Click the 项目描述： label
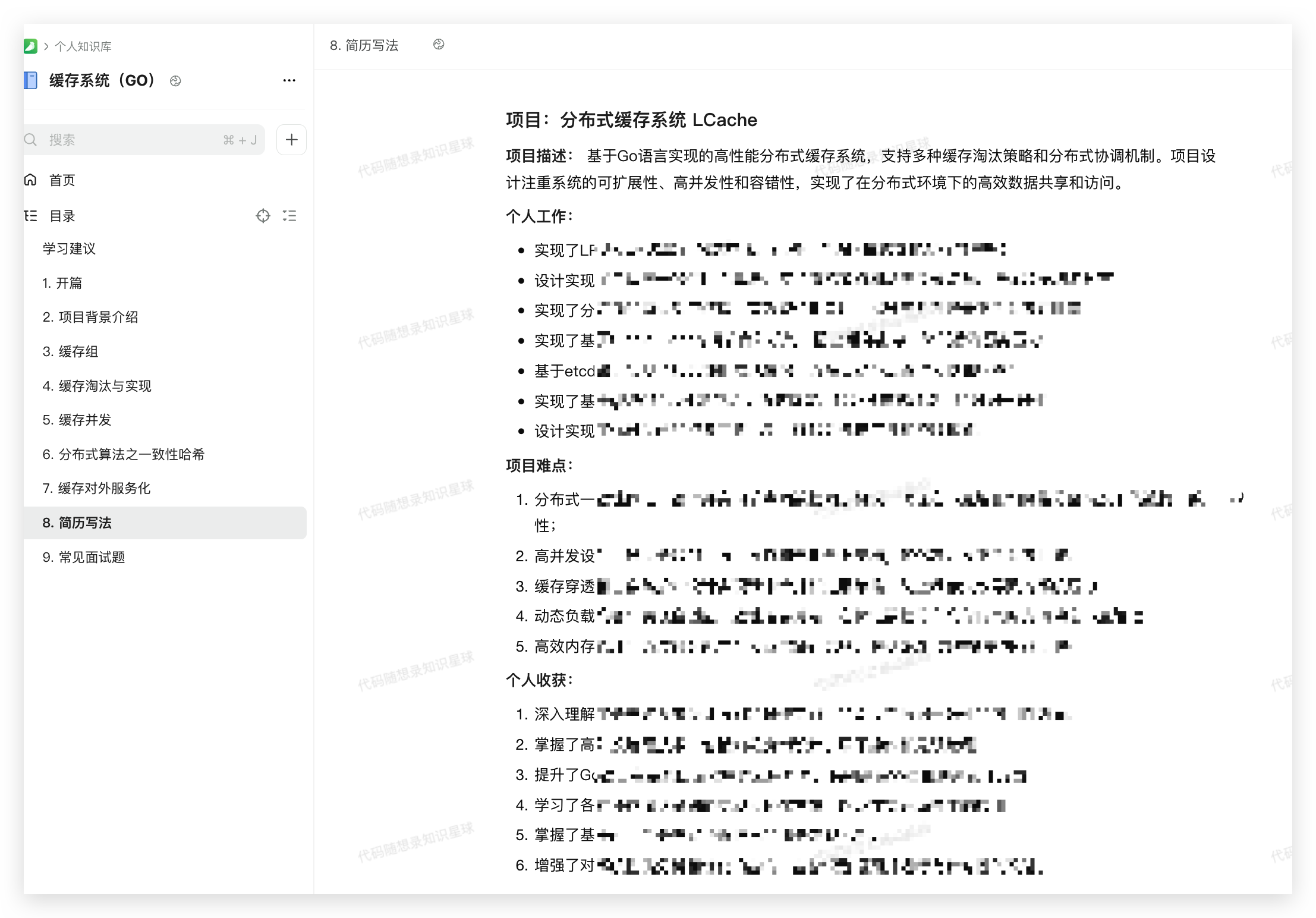 click(539, 156)
